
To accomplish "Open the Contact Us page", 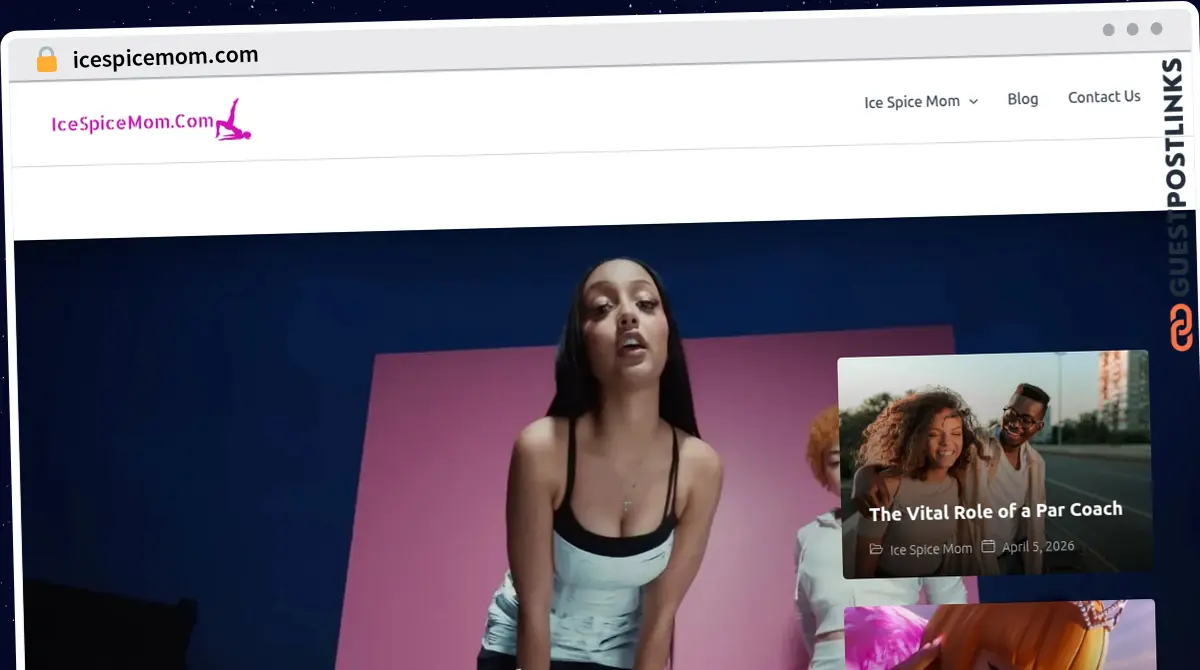I will click(1104, 97).
